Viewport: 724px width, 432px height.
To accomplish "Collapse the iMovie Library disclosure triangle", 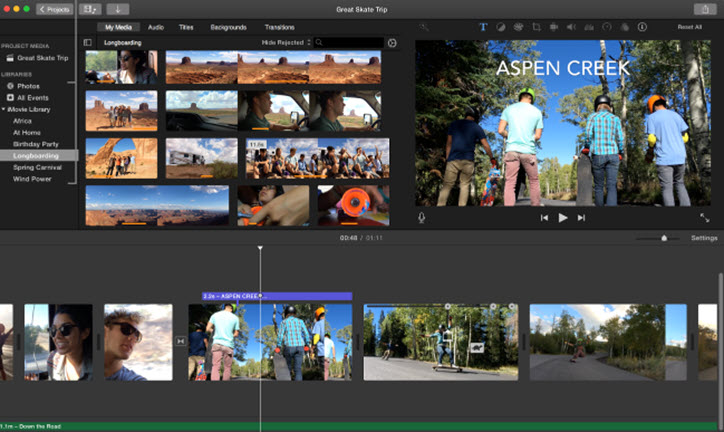I will click(x=4, y=109).
